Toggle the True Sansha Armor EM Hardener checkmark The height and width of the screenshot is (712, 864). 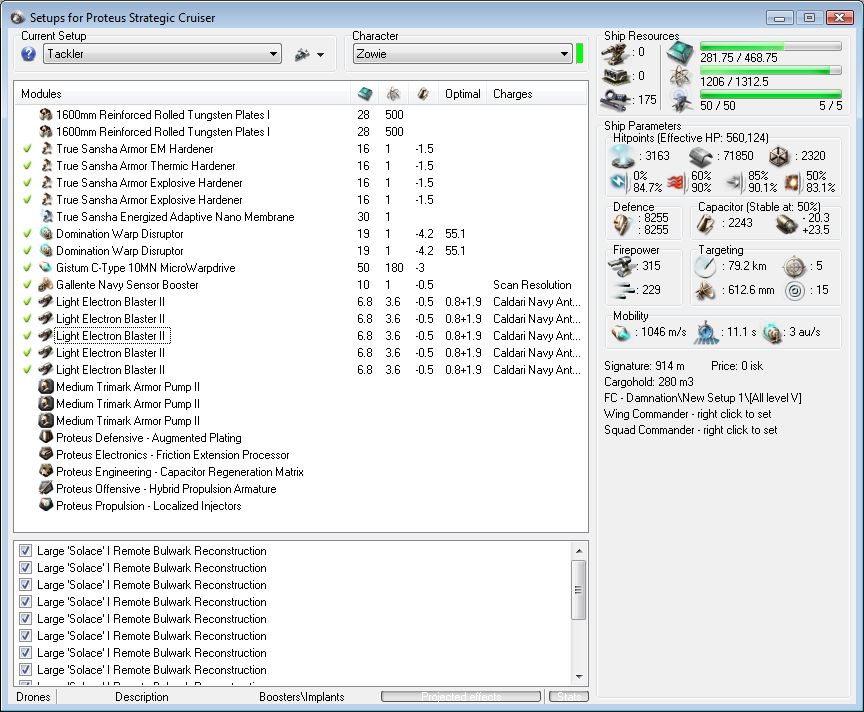tap(27, 149)
